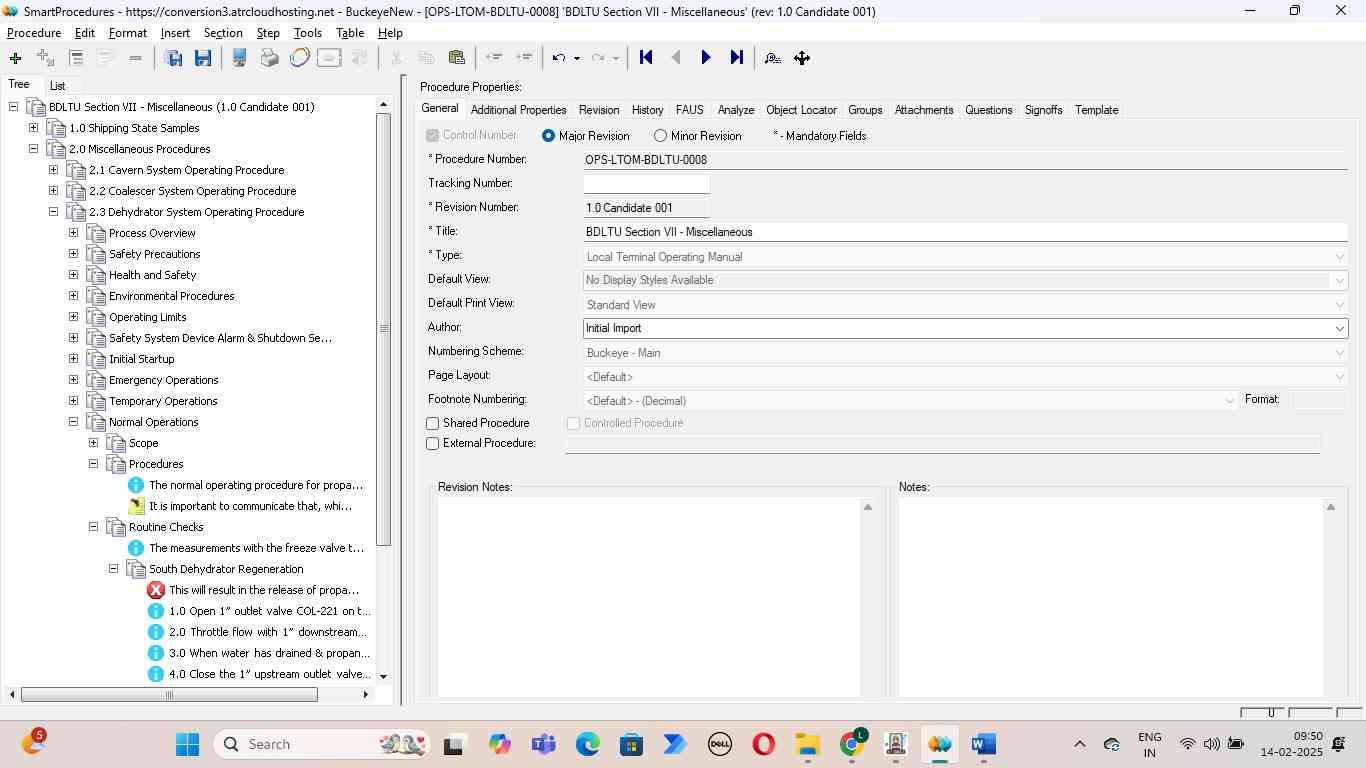The width and height of the screenshot is (1366, 768).
Task: Open the Author dropdown
Action: click(x=1339, y=329)
